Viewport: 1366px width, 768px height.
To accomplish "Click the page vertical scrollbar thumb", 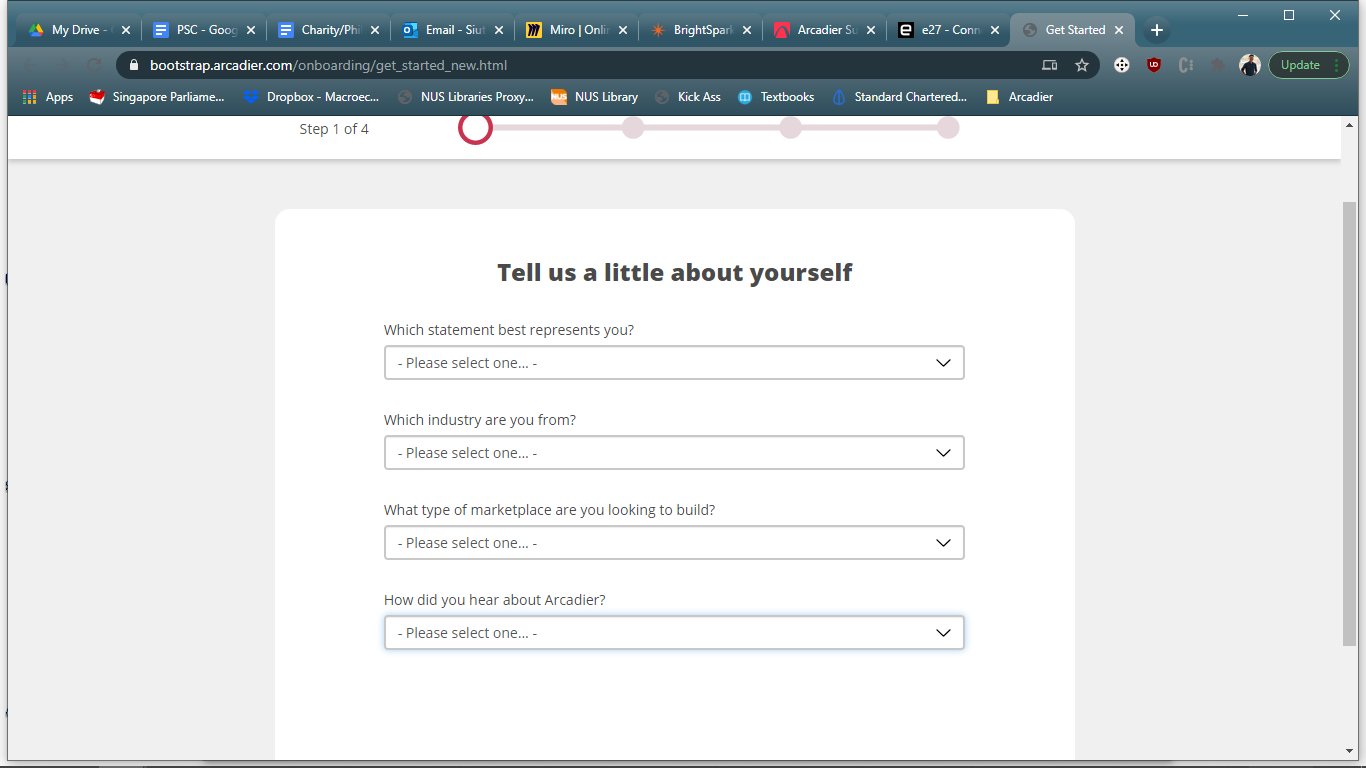I will [1350, 423].
